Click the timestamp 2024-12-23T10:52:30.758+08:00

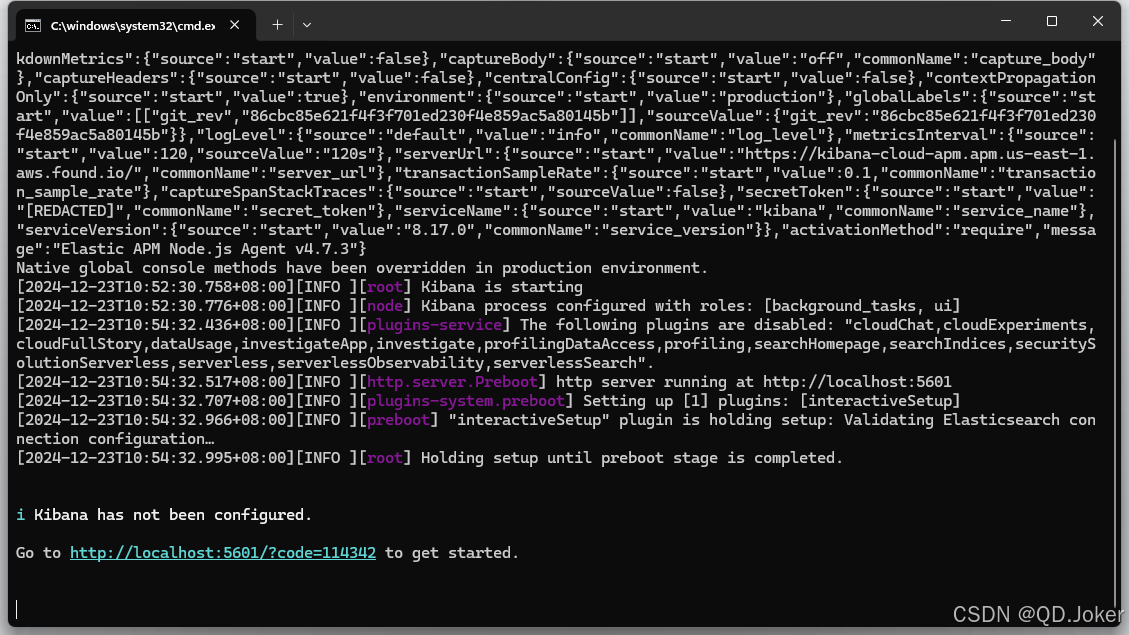[156, 287]
